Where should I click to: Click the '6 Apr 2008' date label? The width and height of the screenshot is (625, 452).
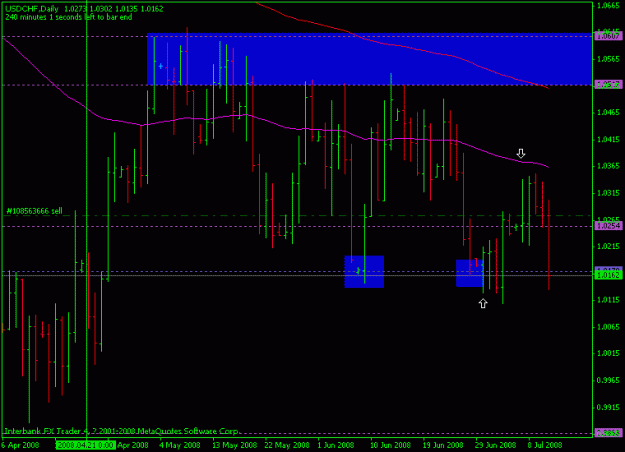click(x=20, y=445)
